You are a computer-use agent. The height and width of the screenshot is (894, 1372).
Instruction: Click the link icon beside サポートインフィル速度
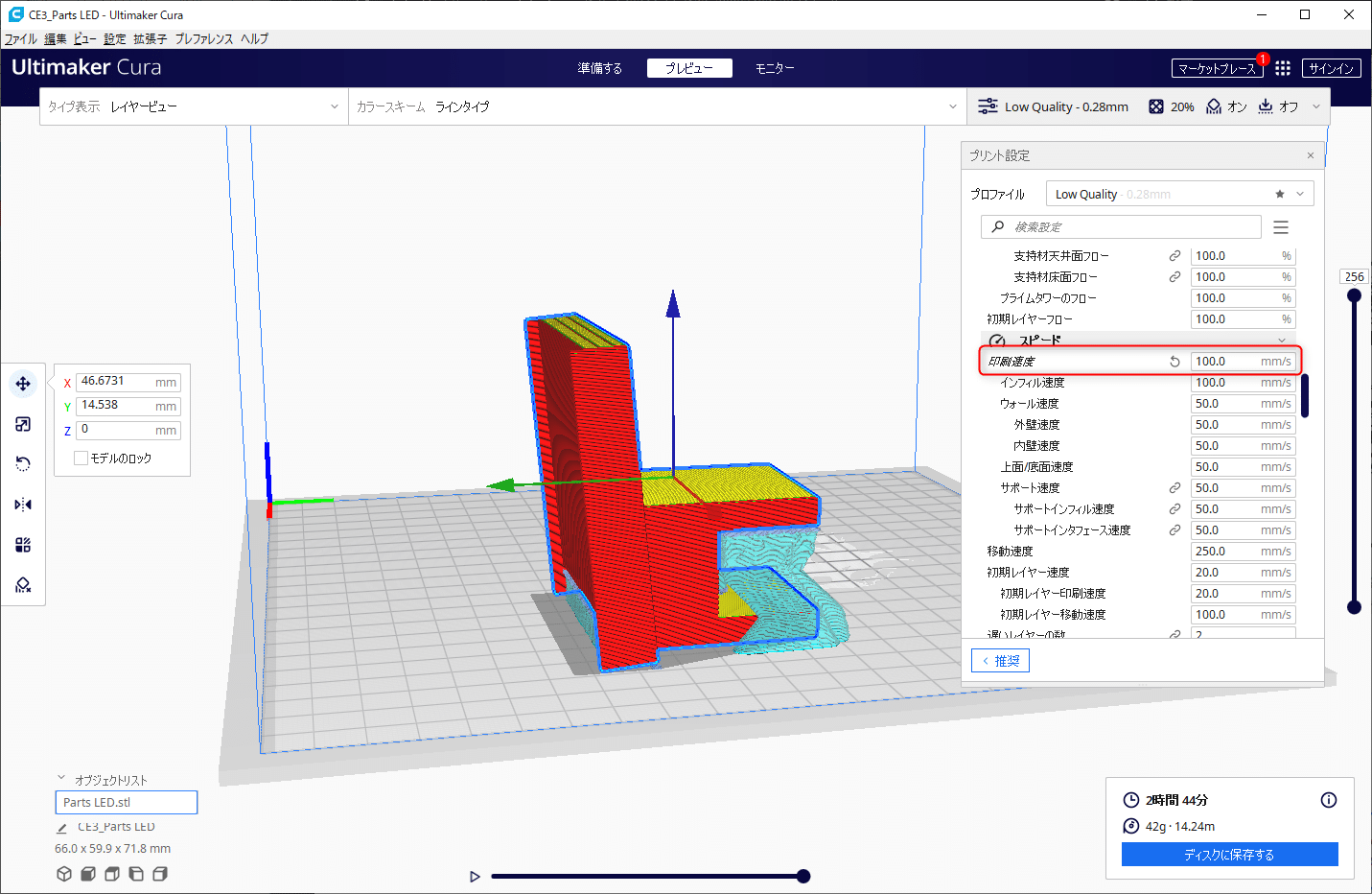(1174, 509)
